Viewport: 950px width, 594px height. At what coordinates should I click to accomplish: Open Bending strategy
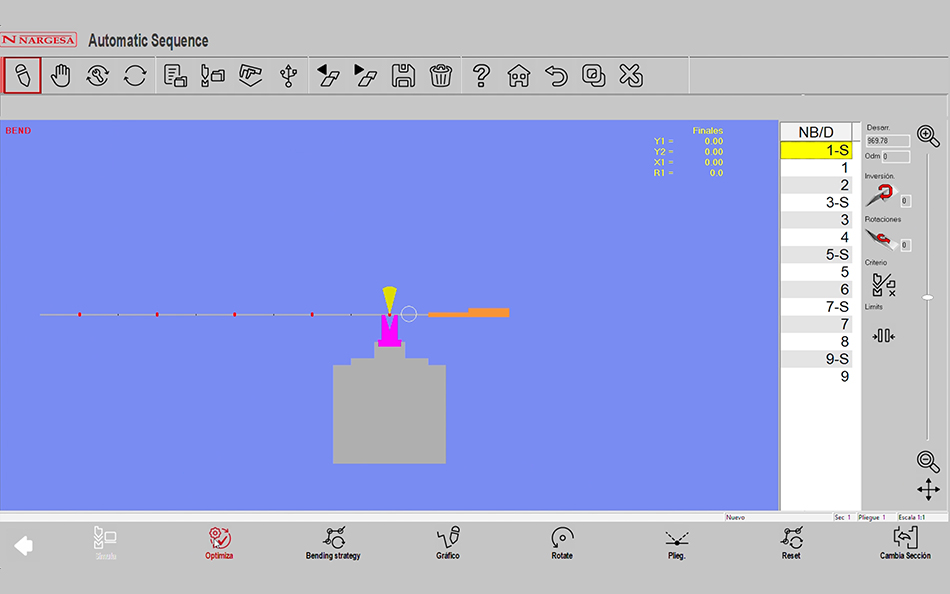tap(333, 543)
